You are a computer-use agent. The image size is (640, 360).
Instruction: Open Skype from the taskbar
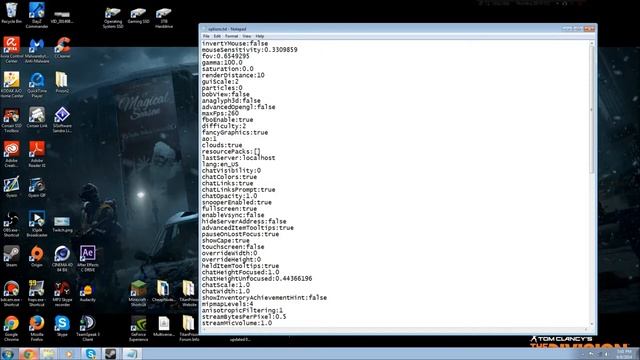[90, 354]
